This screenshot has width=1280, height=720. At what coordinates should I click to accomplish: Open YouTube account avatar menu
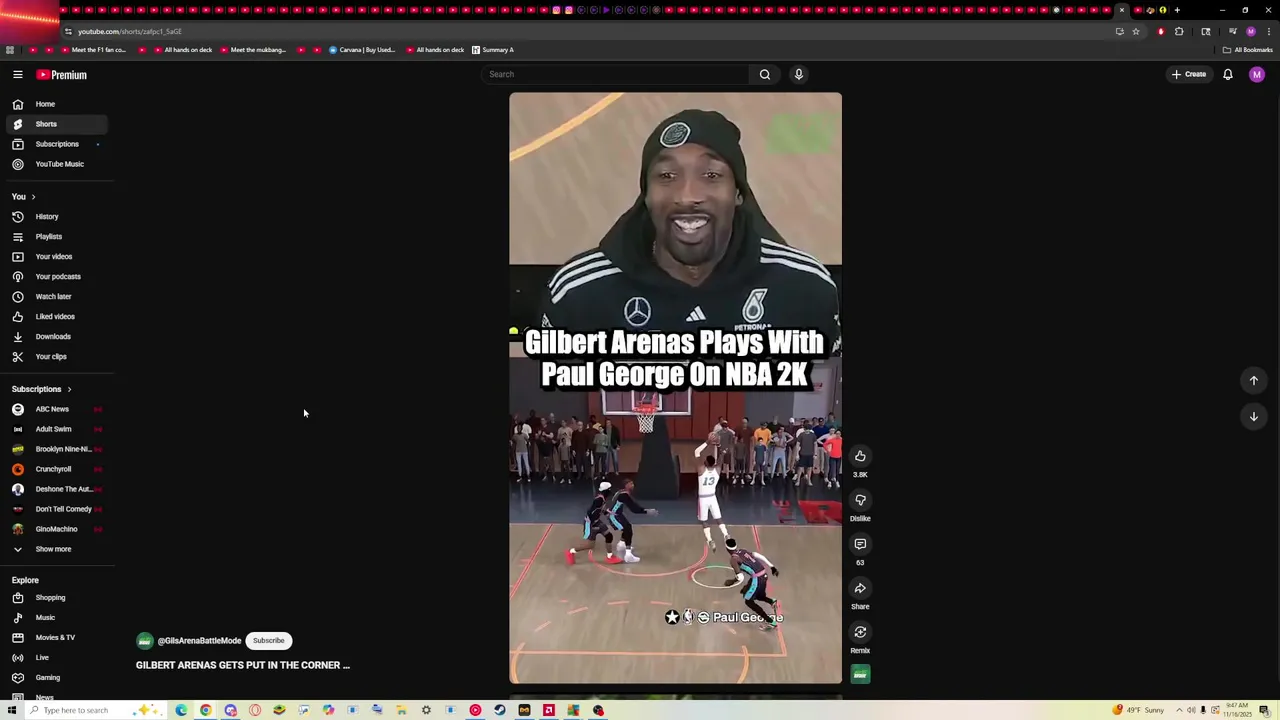point(1257,74)
